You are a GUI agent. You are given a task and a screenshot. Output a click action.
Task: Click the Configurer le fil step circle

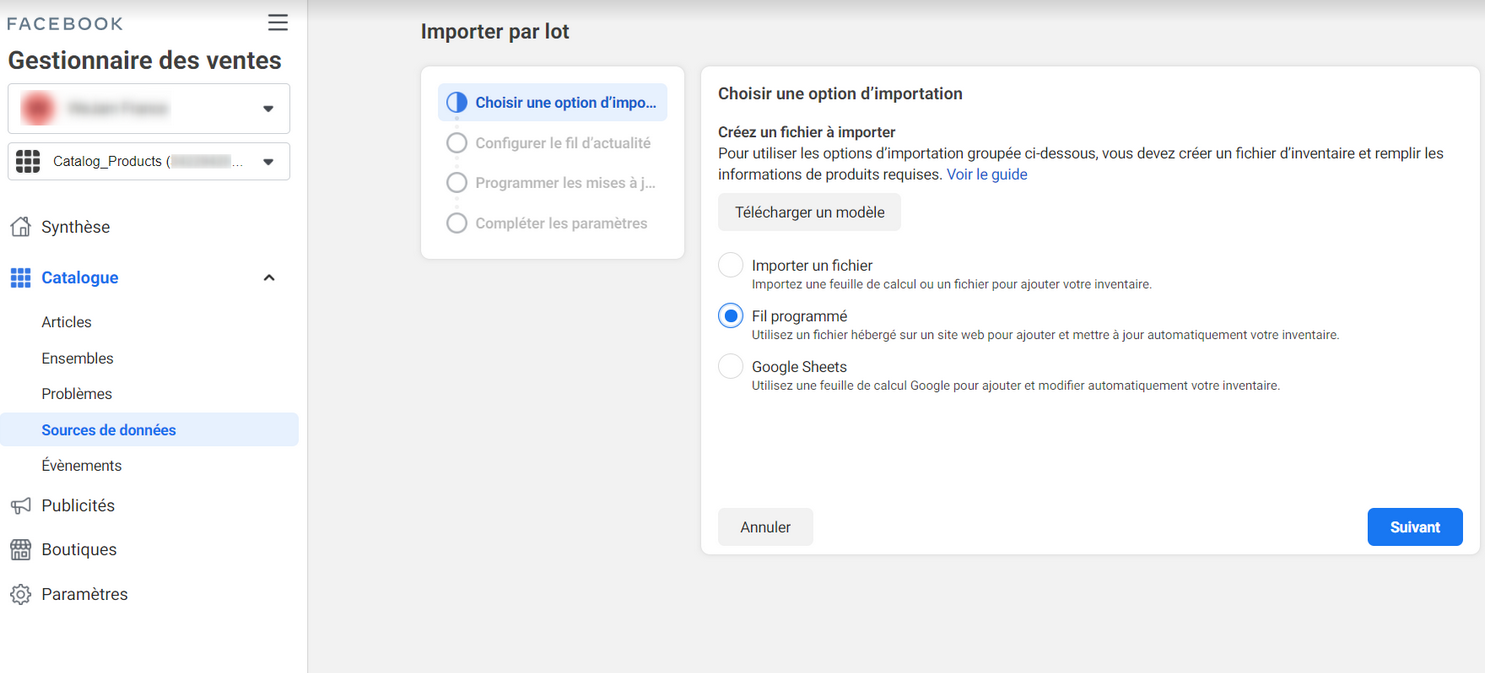[x=457, y=143]
